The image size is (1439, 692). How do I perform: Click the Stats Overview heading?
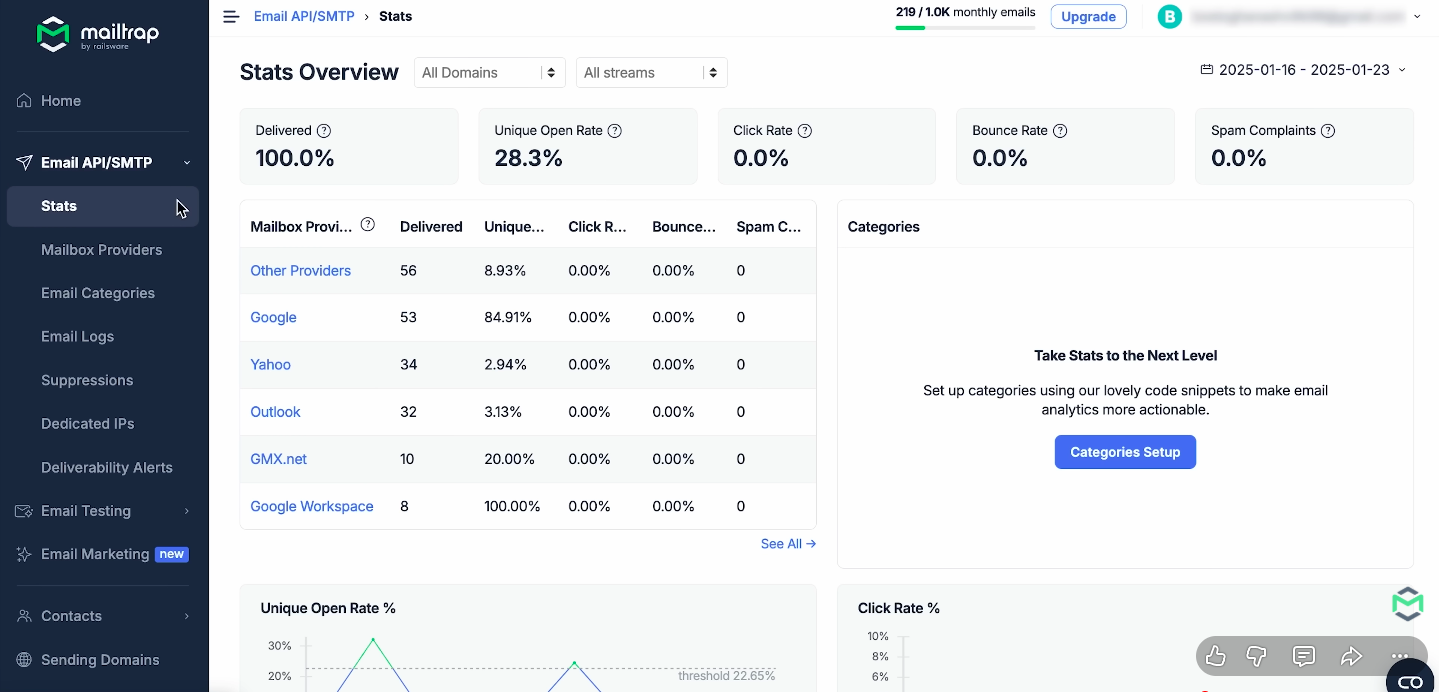[319, 72]
